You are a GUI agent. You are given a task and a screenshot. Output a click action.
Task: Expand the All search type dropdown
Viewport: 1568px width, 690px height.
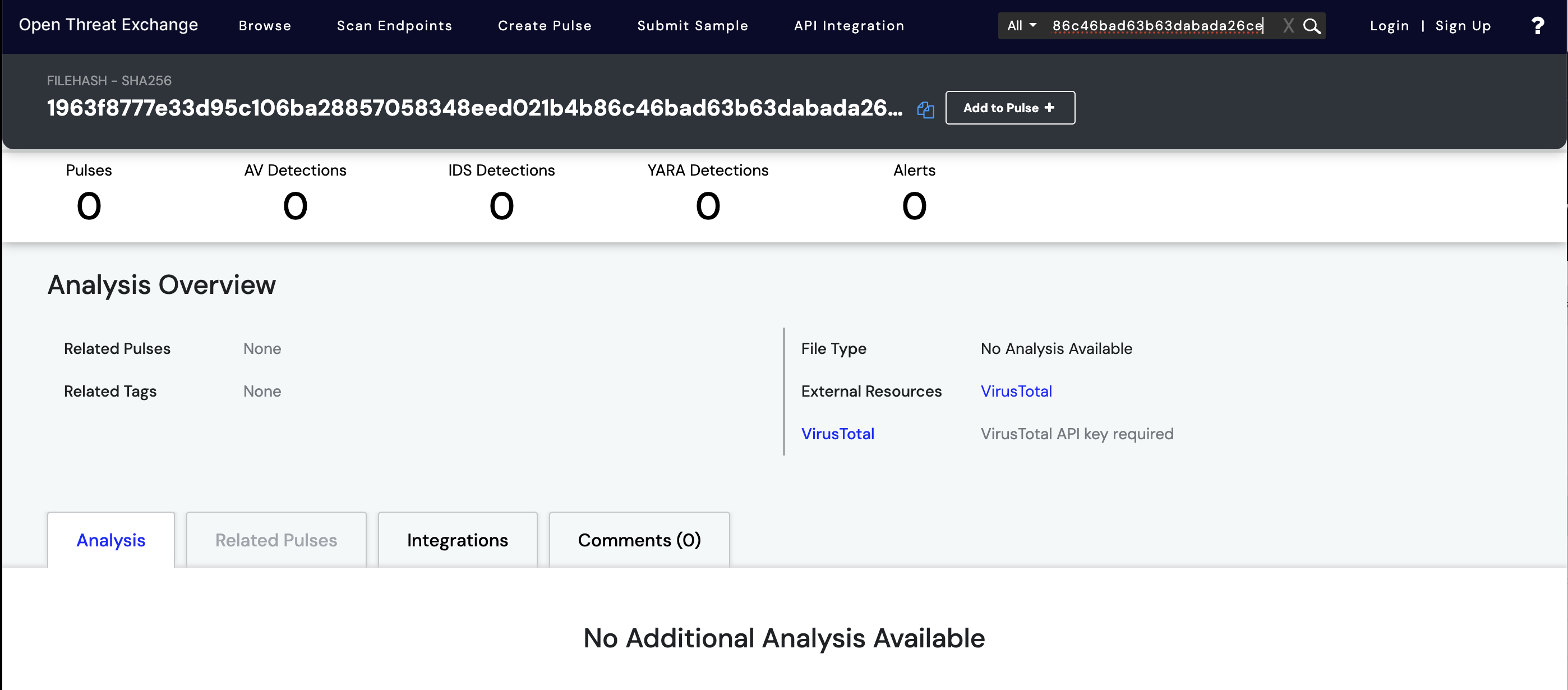[x=1021, y=26]
